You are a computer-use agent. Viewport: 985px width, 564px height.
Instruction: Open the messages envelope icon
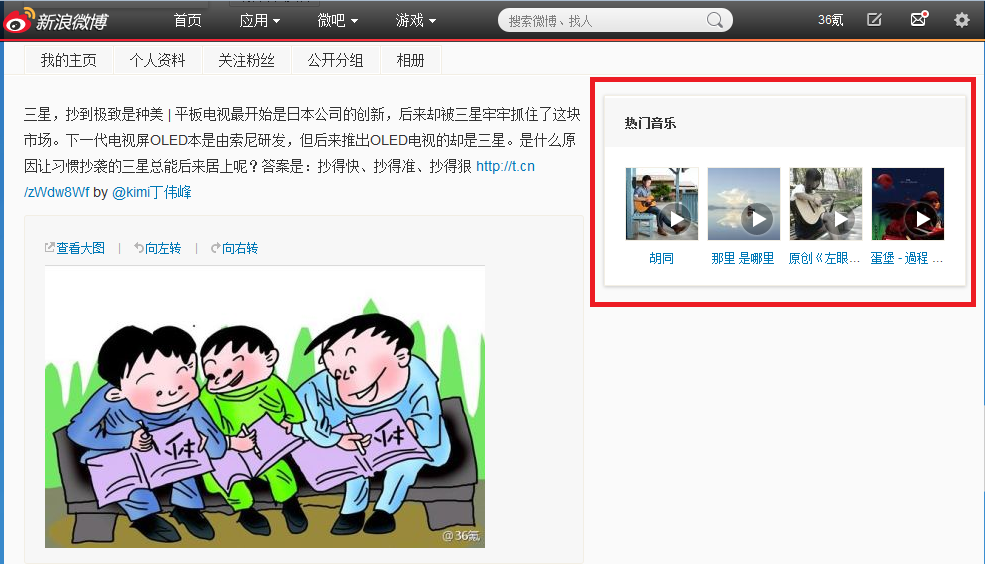coord(919,19)
